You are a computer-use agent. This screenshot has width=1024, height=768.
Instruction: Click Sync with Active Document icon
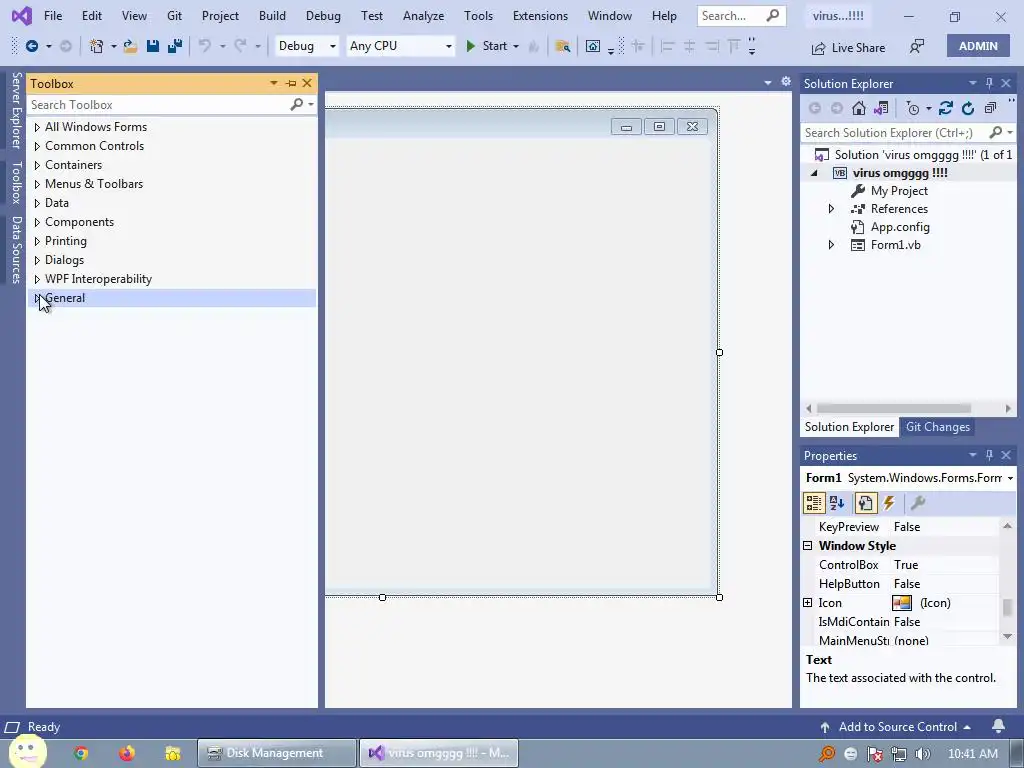point(946,108)
